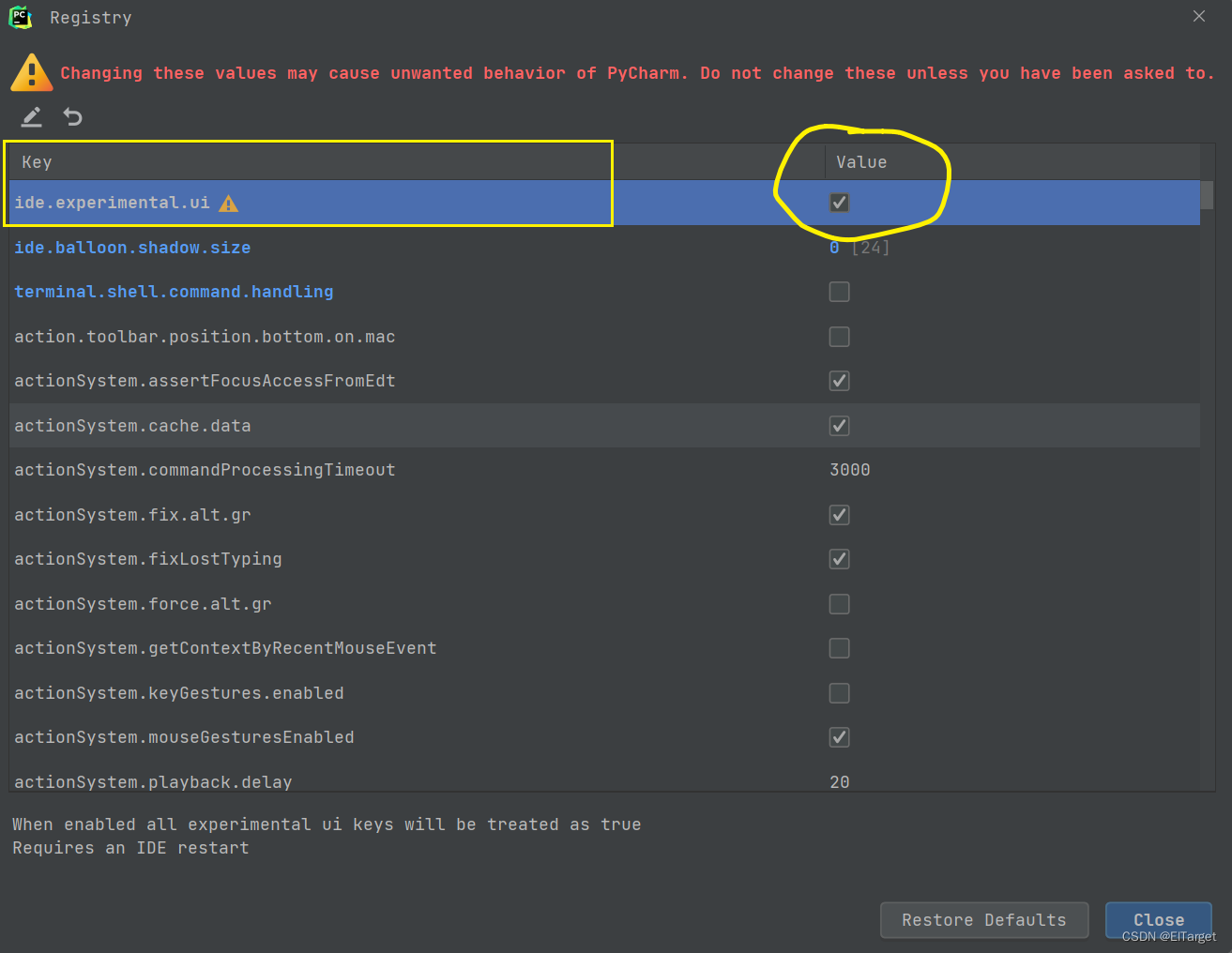Enable actionSystem.force.alt.gr checkbox
The image size is (1232, 953).
click(x=840, y=604)
